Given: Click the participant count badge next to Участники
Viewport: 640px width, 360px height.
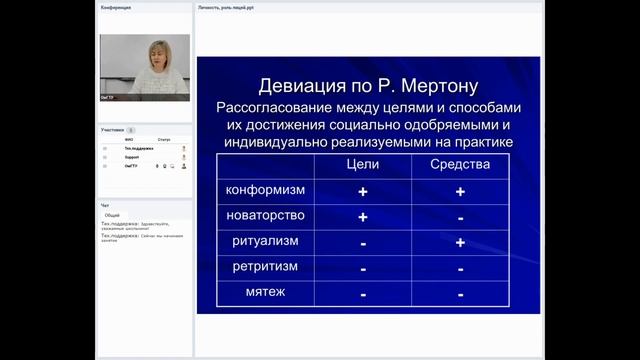Looking at the screenshot, I should pos(131,130).
